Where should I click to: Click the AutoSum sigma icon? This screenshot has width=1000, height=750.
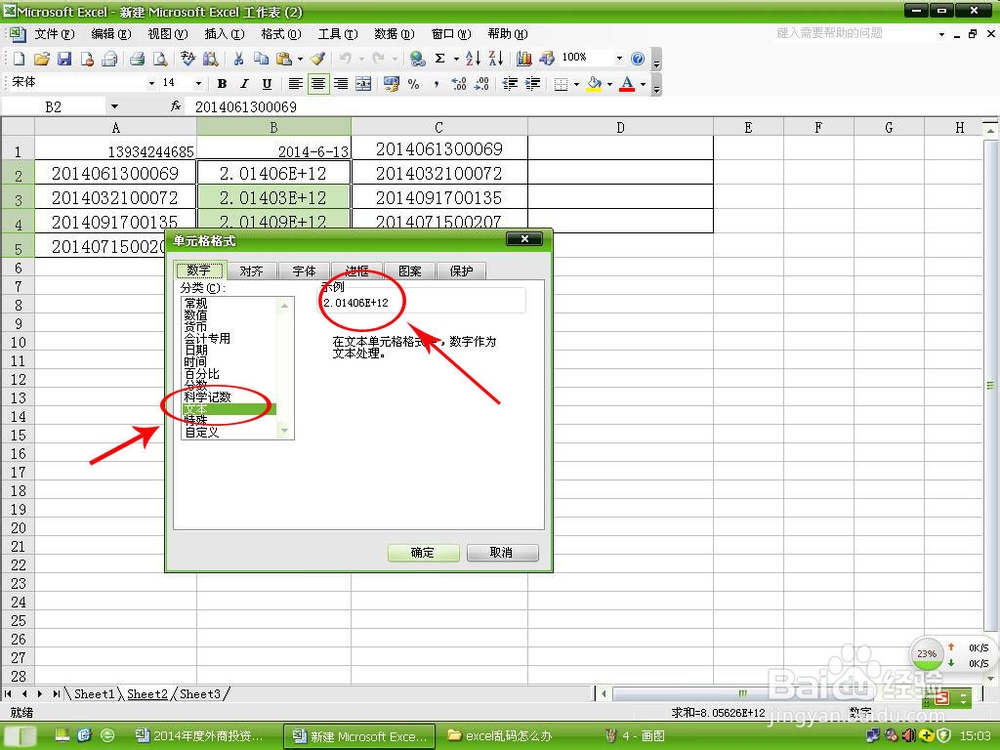click(x=440, y=59)
